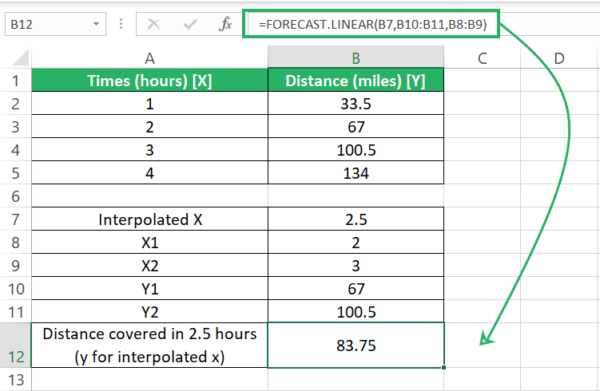Select the X2 label cell
This screenshot has height=391, width=600.
150,266
